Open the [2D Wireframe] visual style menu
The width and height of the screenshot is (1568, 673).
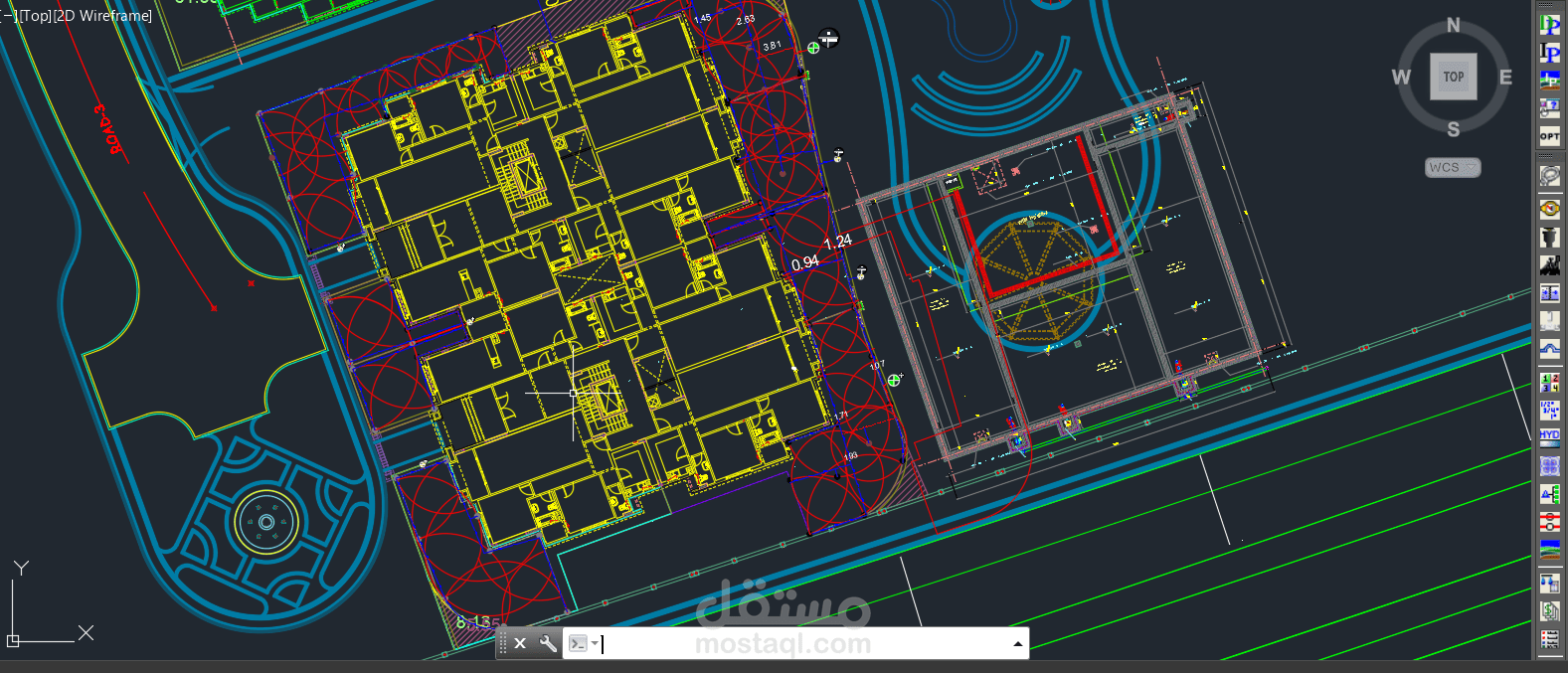tap(102, 16)
